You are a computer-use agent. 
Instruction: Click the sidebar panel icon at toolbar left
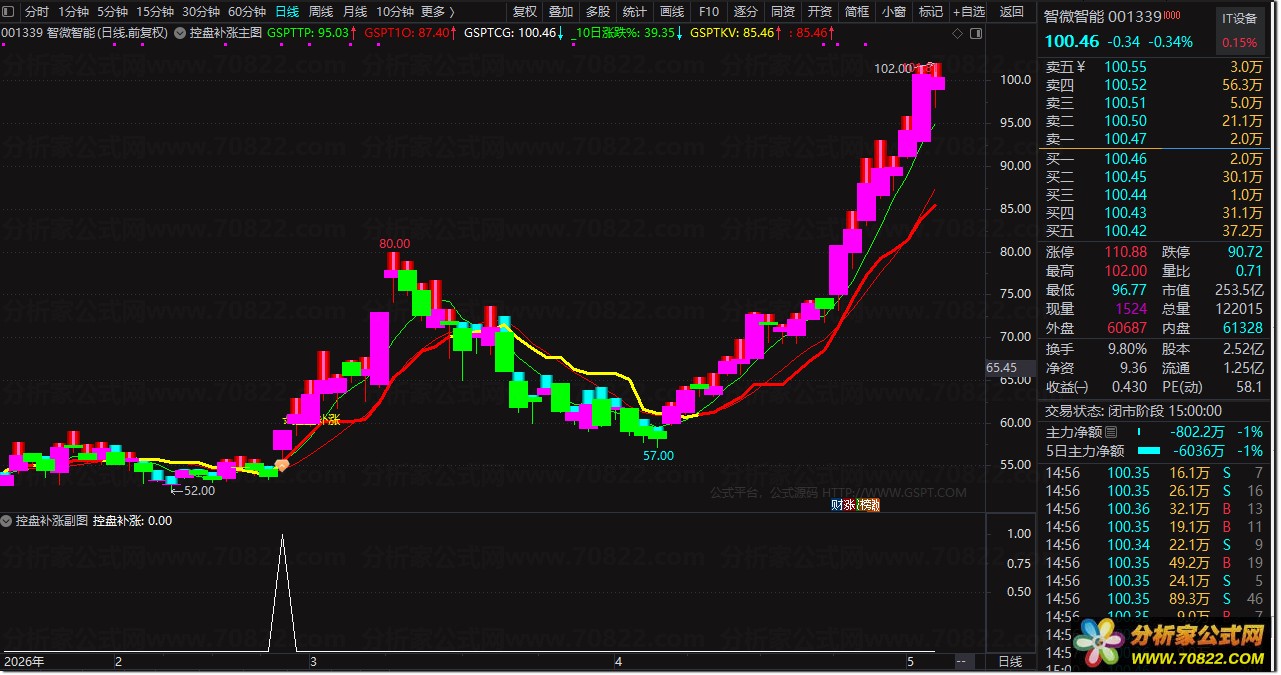tap(9, 12)
